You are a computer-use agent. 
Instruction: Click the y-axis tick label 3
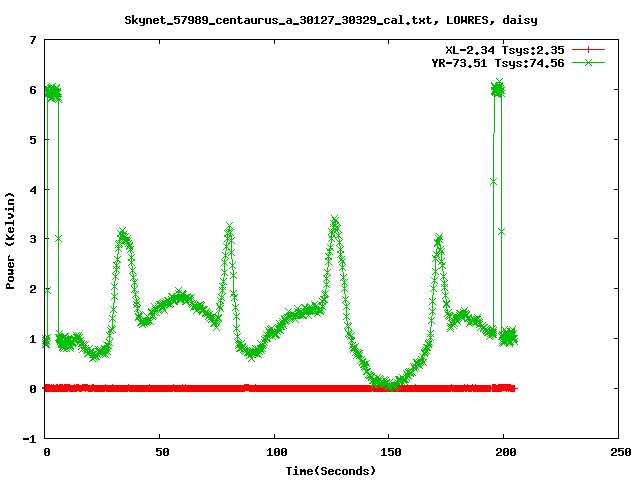(33, 239)
